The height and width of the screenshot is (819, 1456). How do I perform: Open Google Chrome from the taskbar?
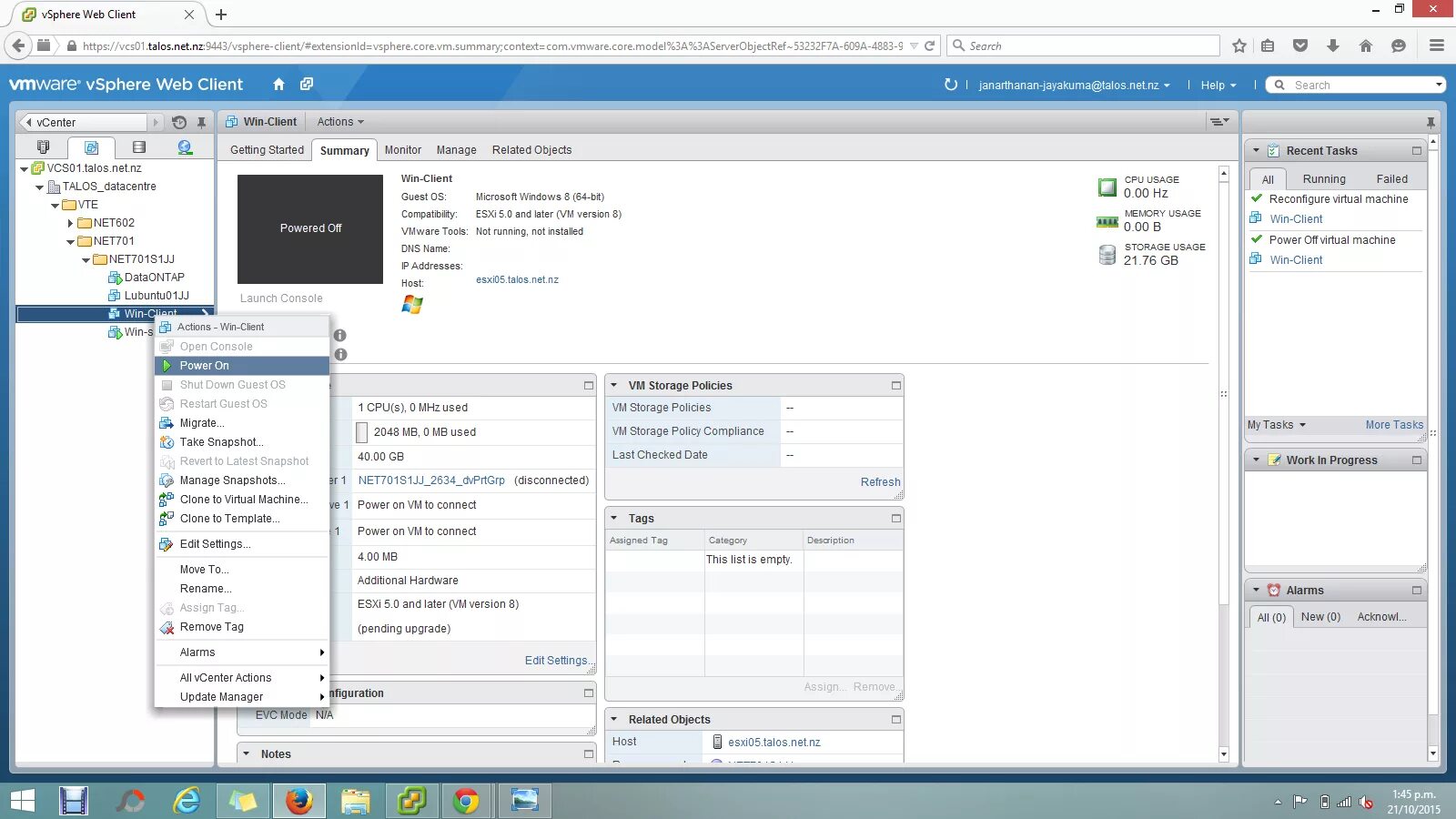[466, 801]
